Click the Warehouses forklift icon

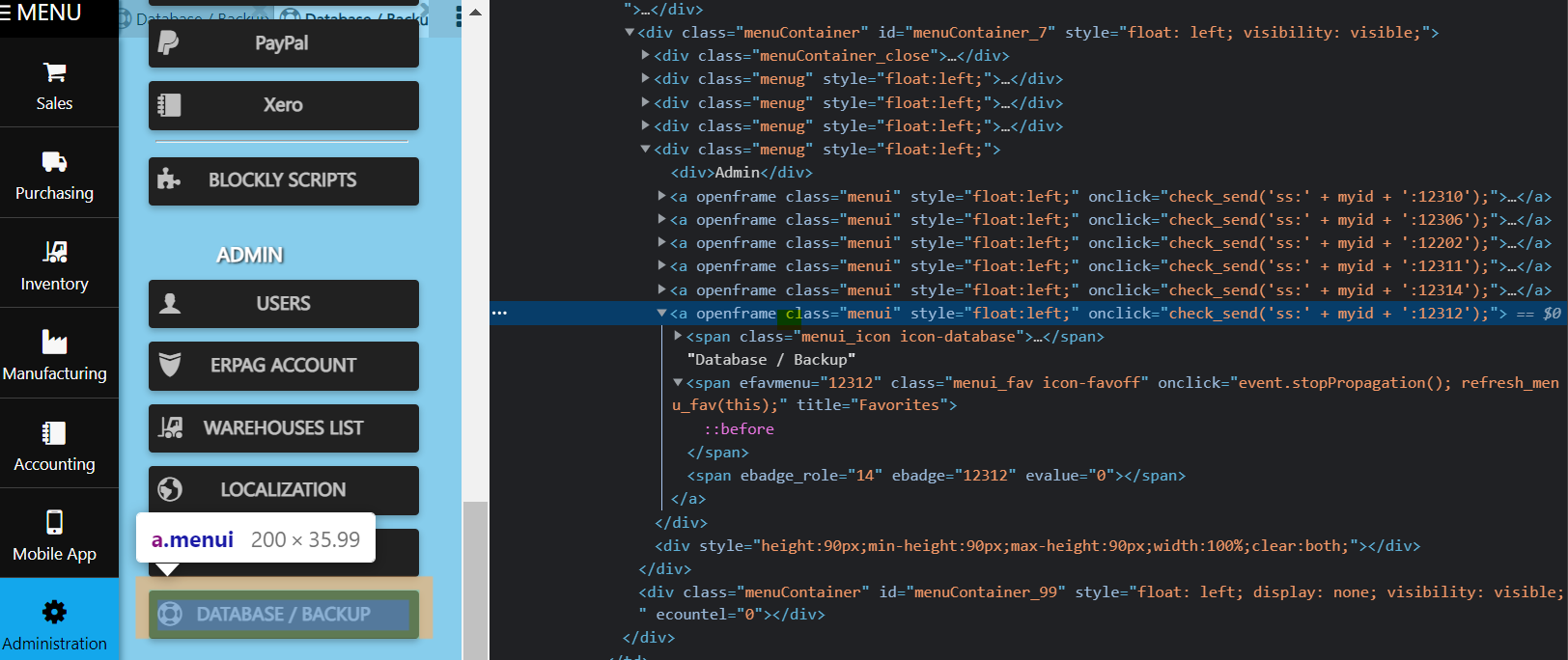pyautogui.click(x=170, y=427)
